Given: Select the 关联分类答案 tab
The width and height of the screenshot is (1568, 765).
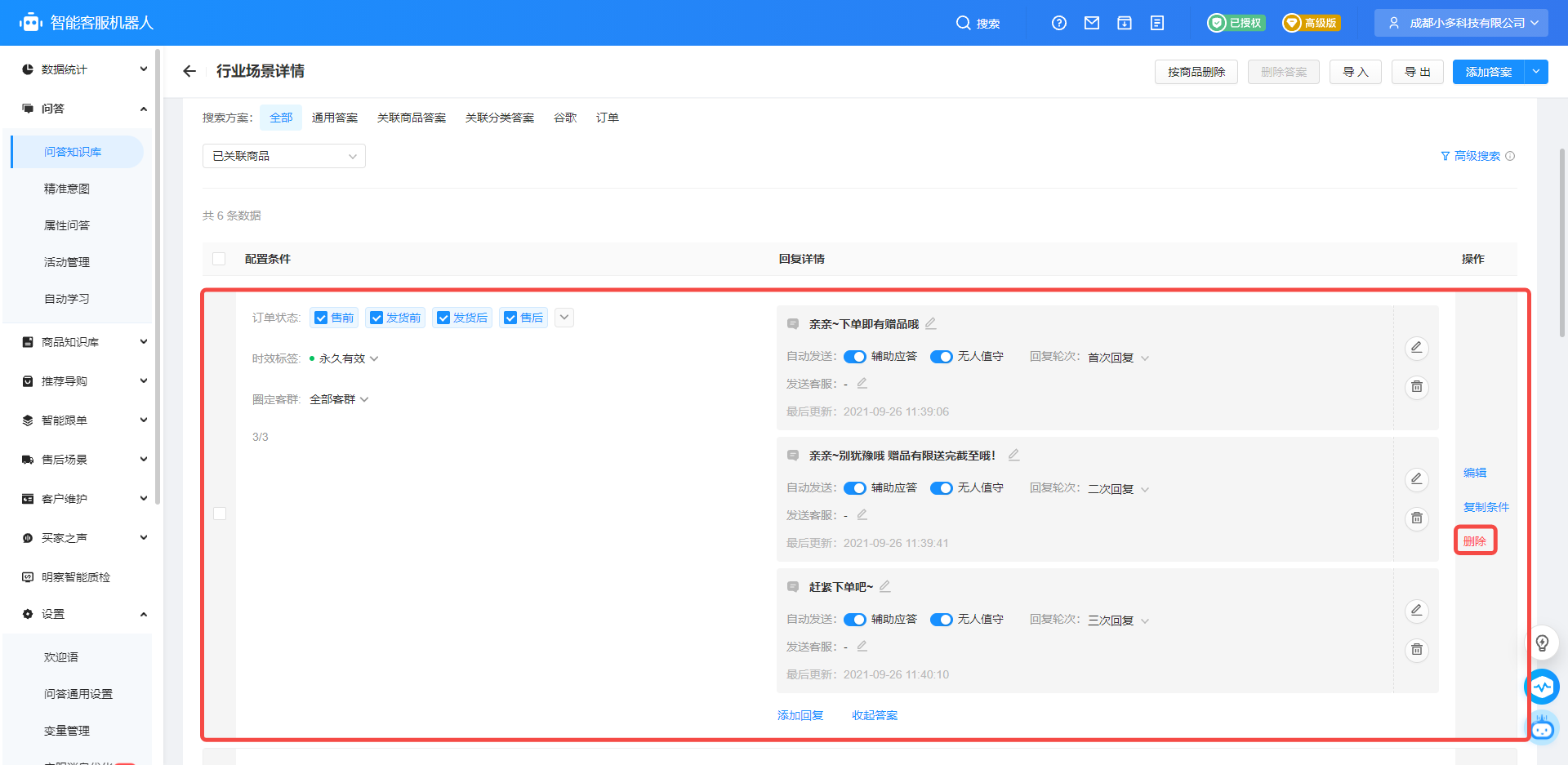Looking at the screenshot, I should click(500, 118).
